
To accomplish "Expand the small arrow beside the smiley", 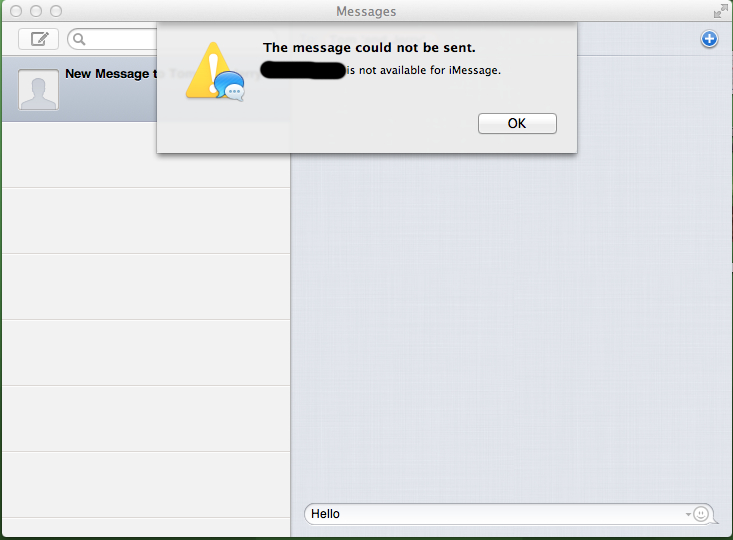I will [x=688, y=514].
